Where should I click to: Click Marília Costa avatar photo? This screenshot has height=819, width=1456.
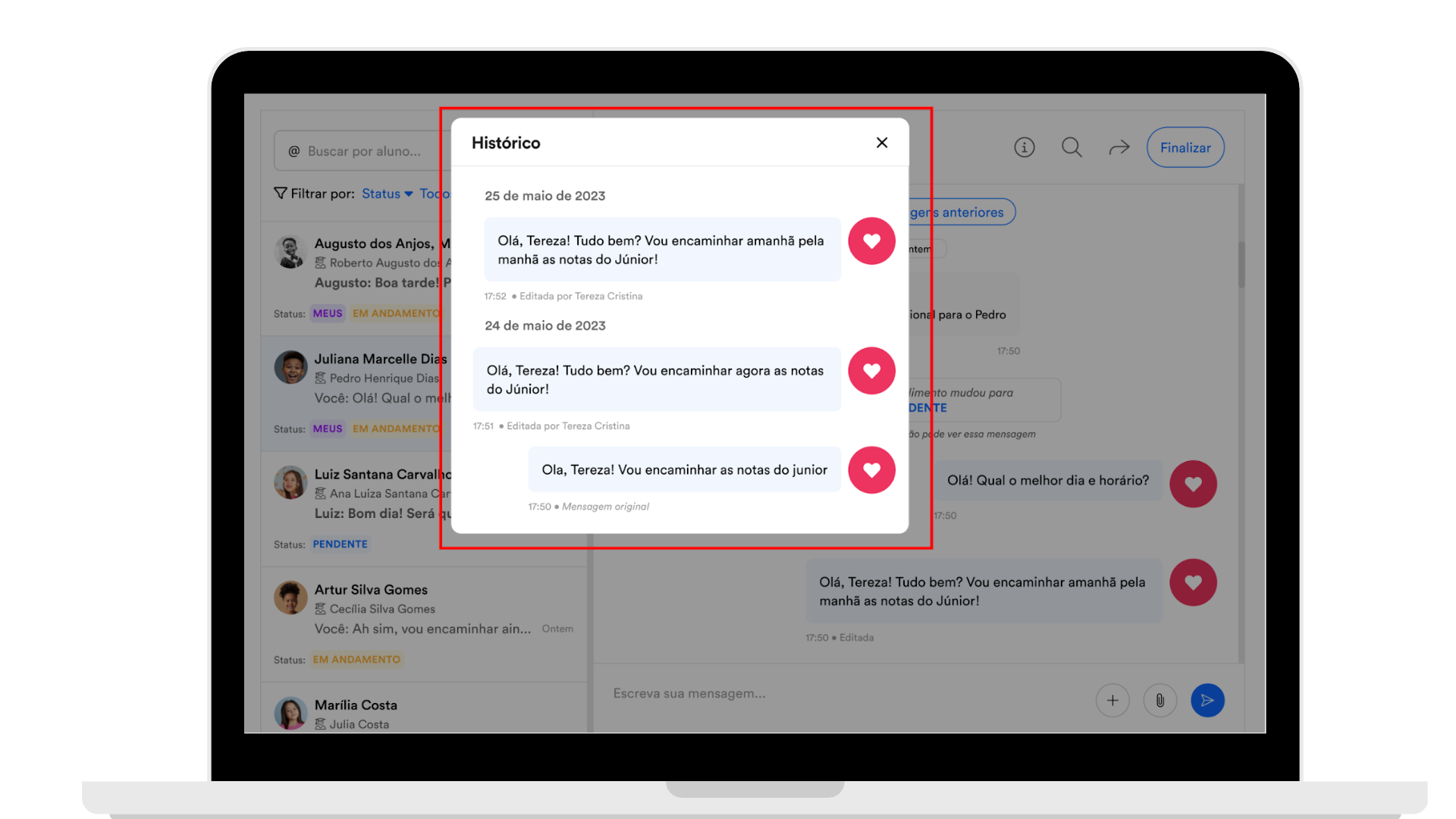[290, 713]
